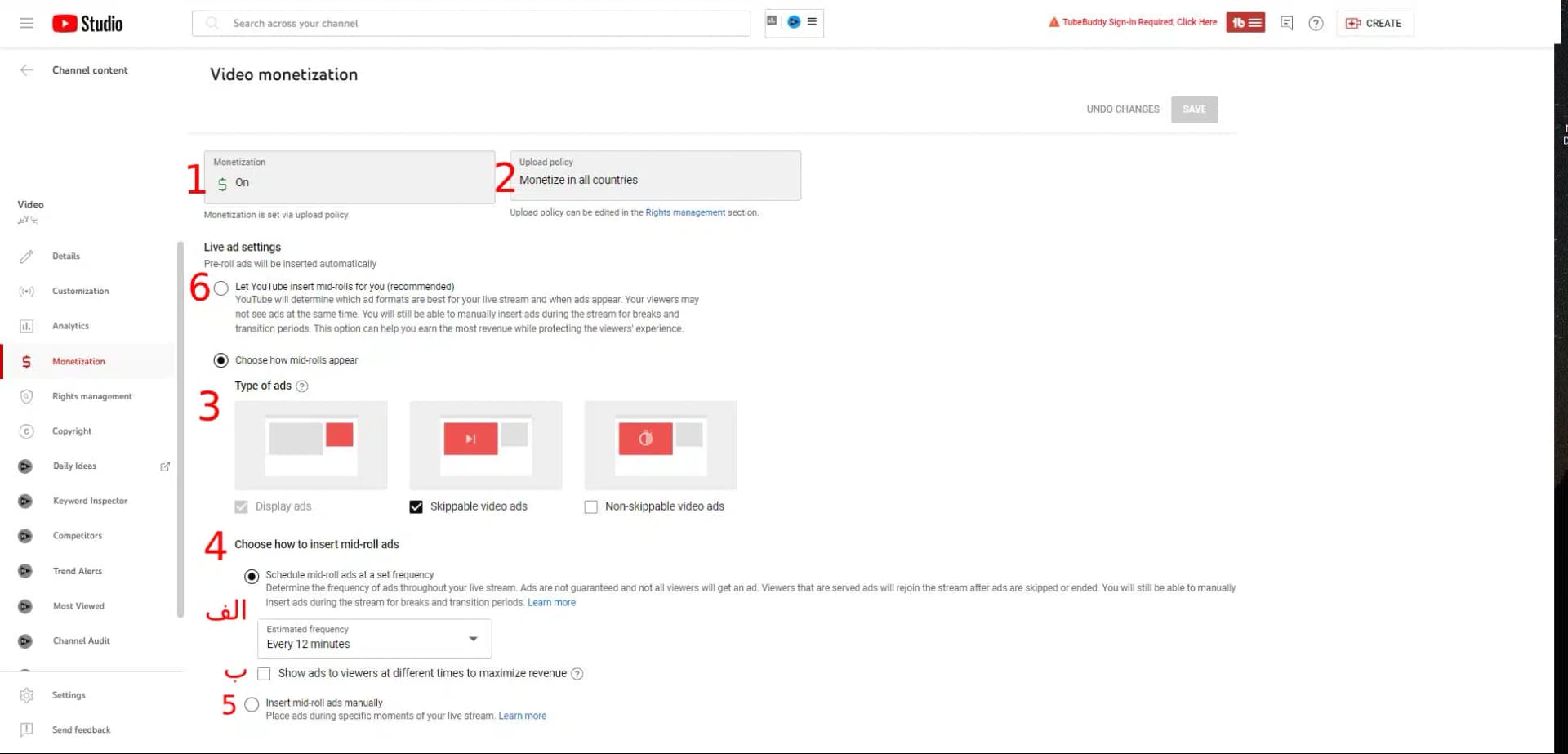Click the search magnifier icon
Screen dimensions: 1568x754
[x=212, y=23]
